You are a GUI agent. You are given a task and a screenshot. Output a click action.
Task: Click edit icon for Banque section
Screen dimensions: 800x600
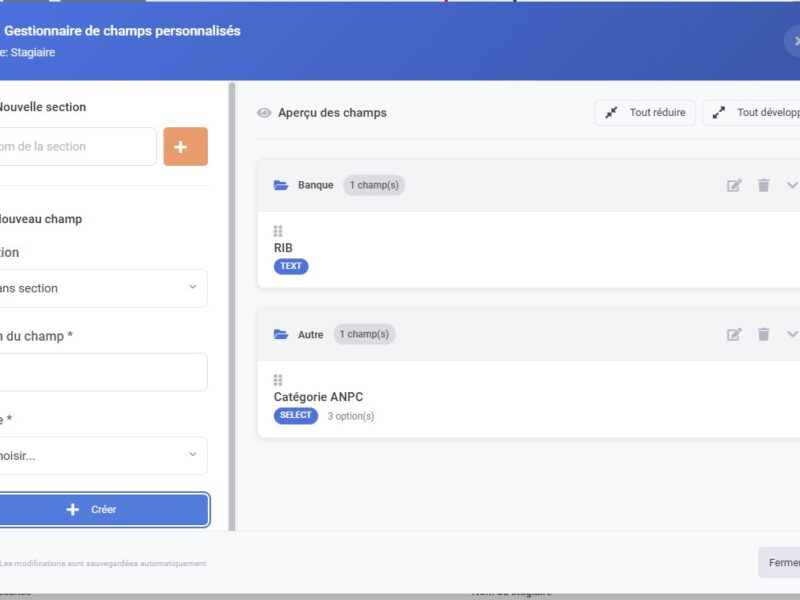(x=734, y=185)
